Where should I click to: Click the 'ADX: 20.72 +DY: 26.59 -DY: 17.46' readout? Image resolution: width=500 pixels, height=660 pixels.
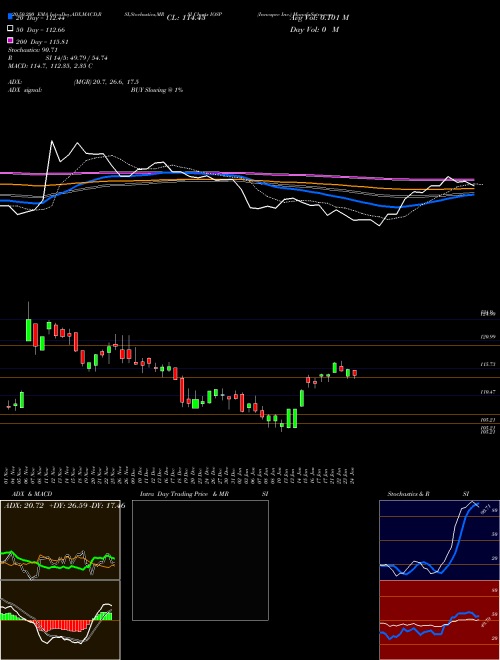64,505
